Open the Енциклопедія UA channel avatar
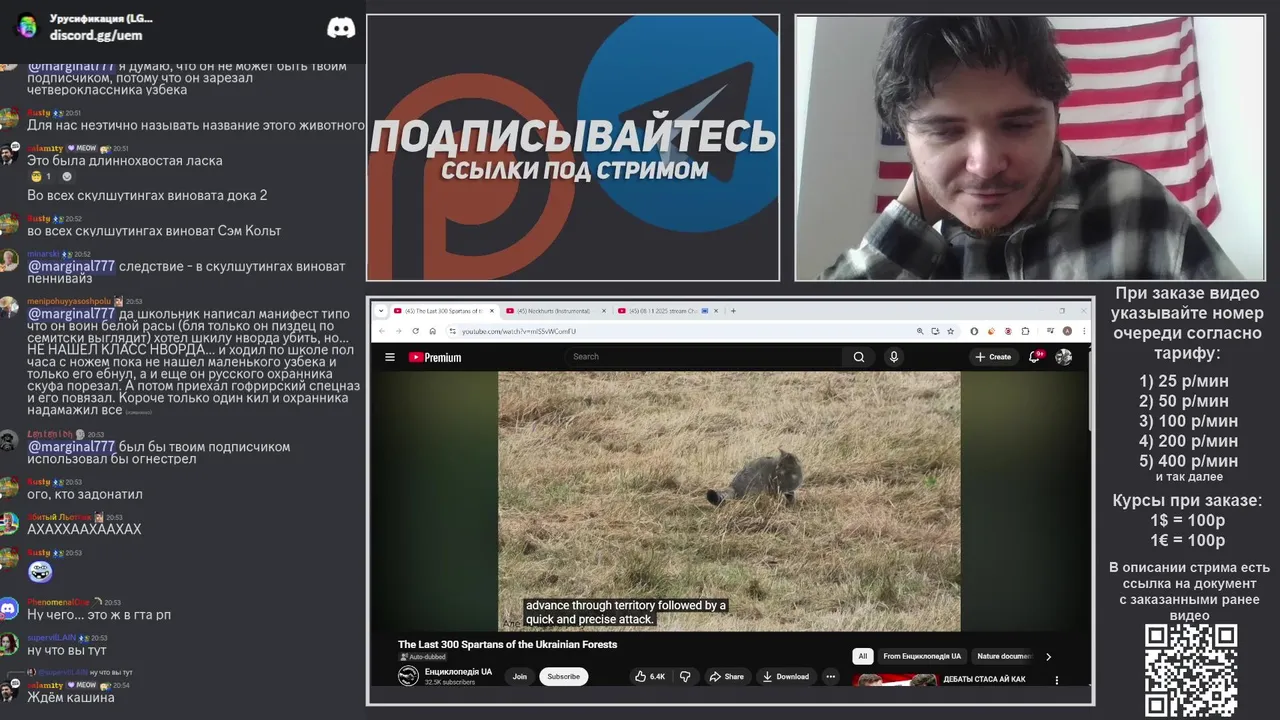 tap(408, 676)
